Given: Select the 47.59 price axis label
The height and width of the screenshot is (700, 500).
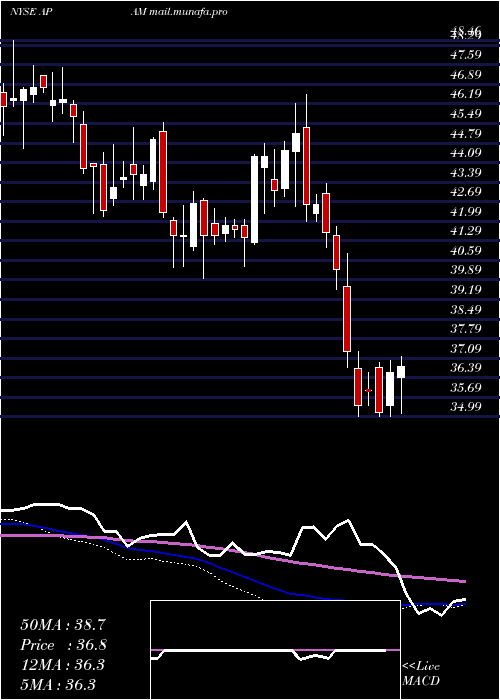Looking at the screenshot, I should (466, 54).
